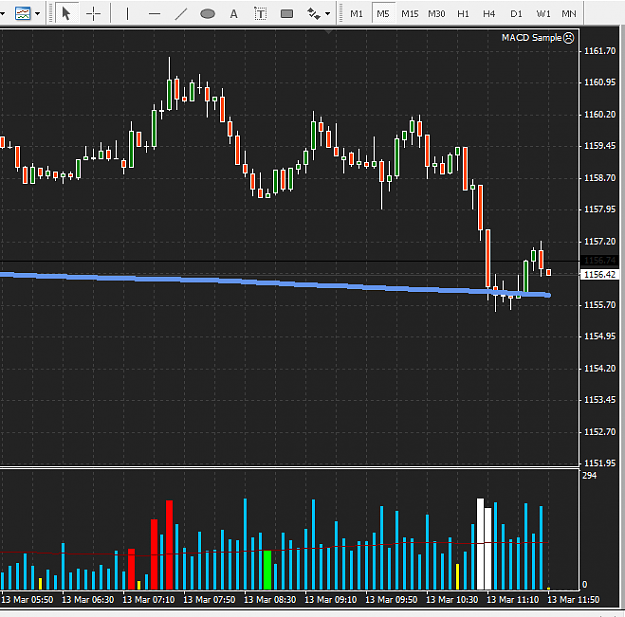Click the green volume bar
This screenshot has width=625, height=617.
pos(267,570)
